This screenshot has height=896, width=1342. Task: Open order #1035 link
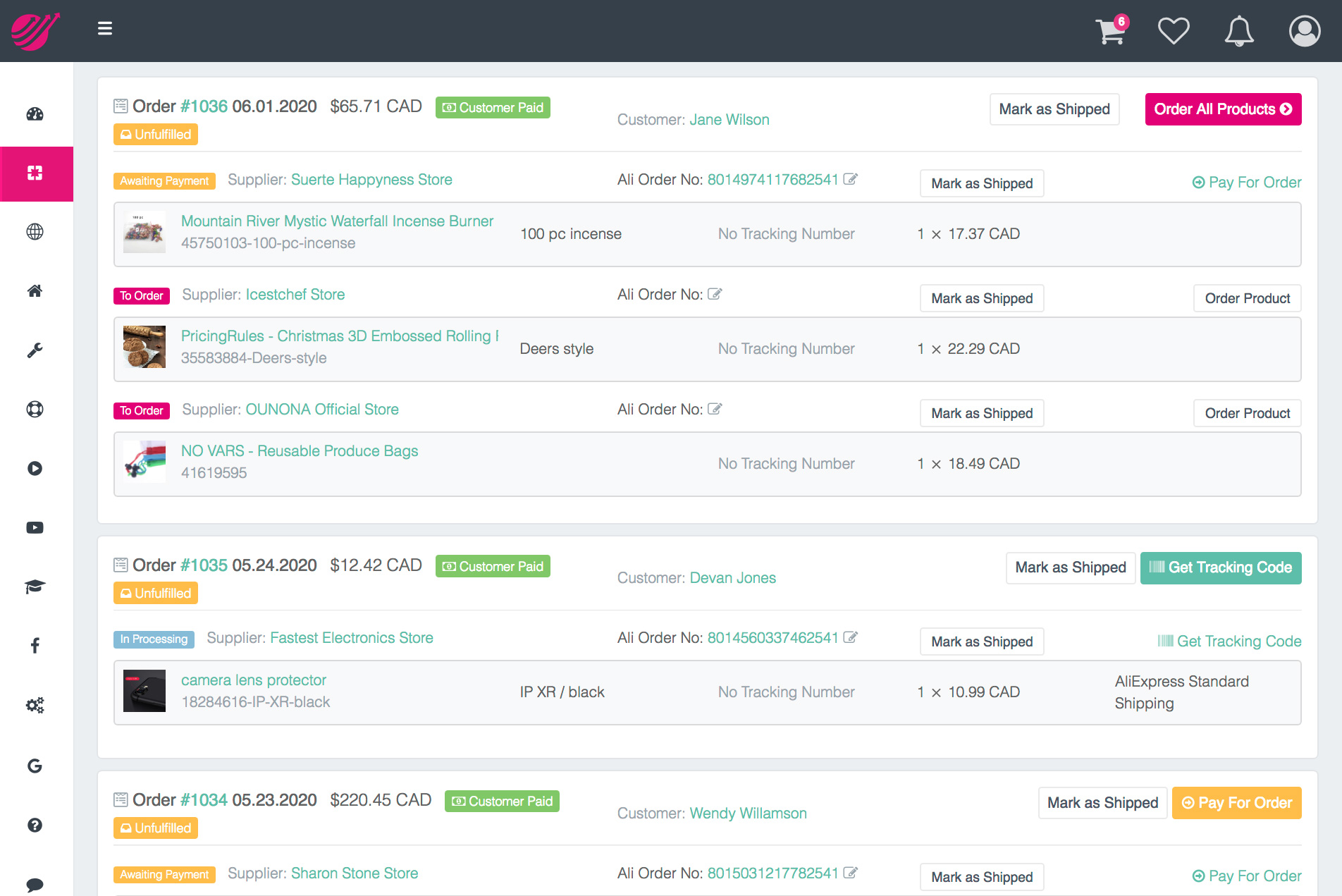[204, 565]
